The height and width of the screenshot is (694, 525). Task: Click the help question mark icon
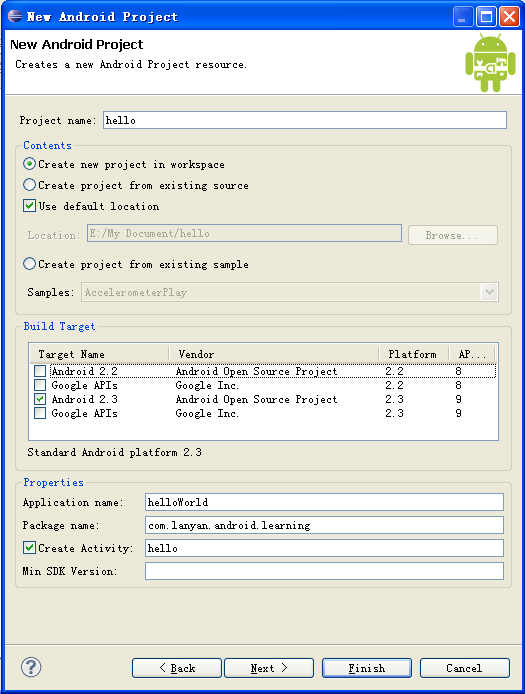click(31, 667)
